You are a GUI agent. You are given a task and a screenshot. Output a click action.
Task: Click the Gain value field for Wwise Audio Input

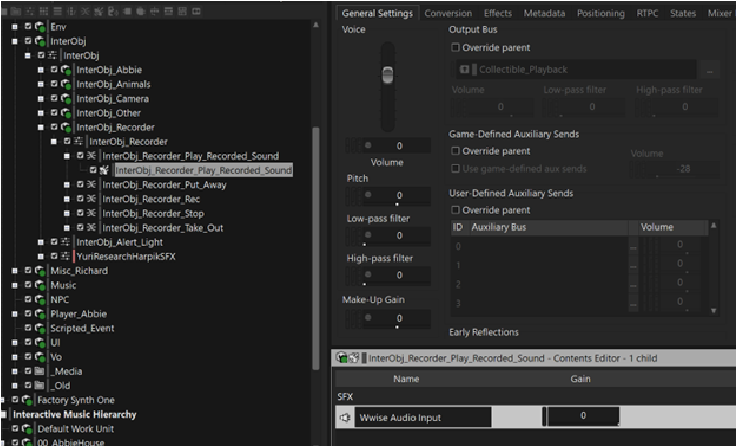tap(583, 416)
